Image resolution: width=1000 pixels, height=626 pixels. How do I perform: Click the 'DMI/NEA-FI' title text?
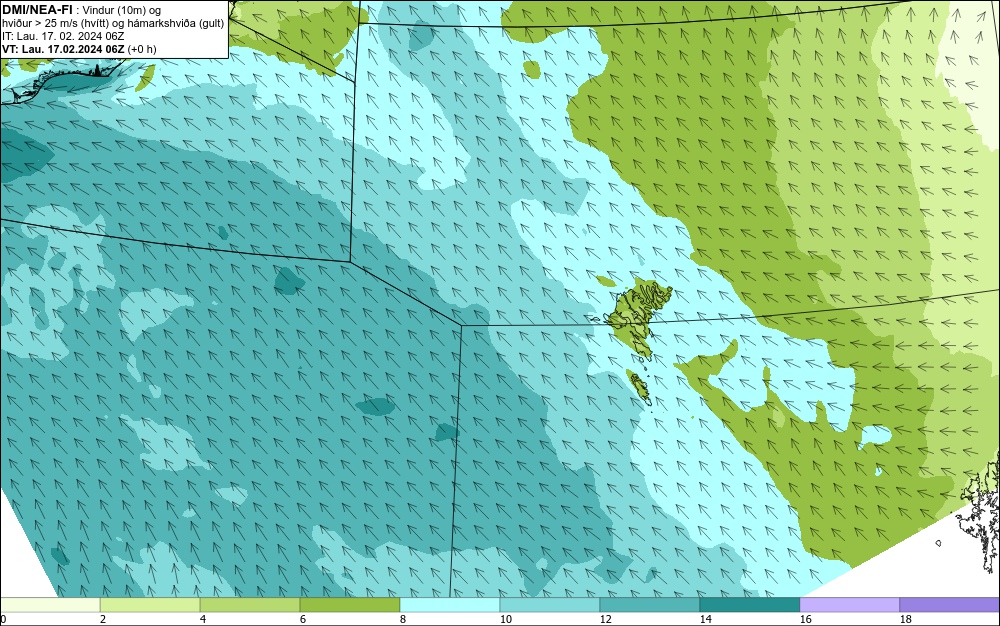pyautogui.click(x=37, y=9)
